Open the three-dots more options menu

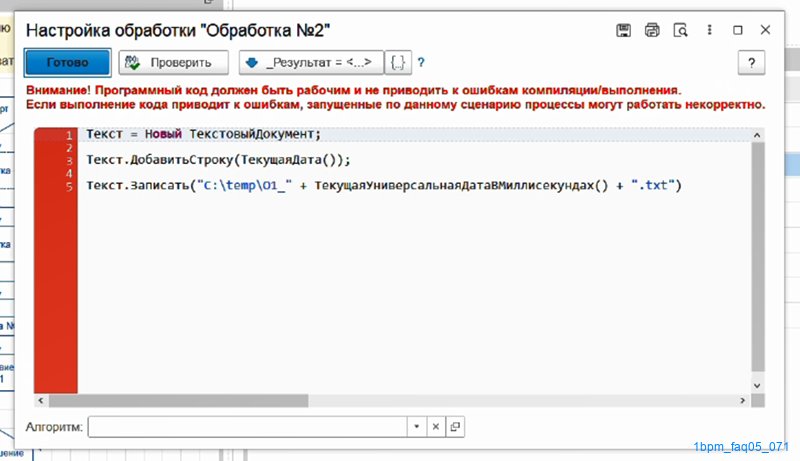click(710, 30)
